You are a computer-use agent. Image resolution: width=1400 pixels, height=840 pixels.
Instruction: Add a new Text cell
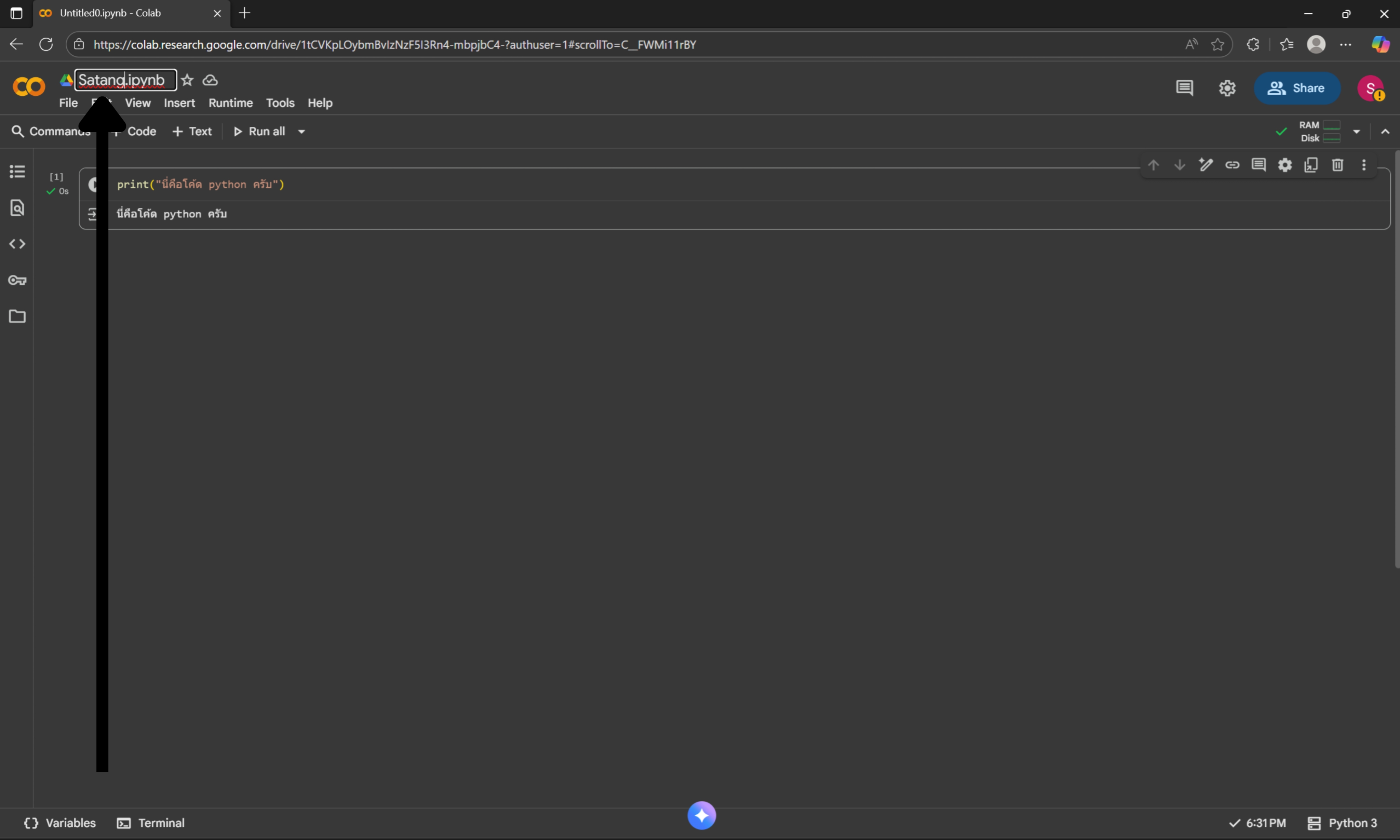192,131
